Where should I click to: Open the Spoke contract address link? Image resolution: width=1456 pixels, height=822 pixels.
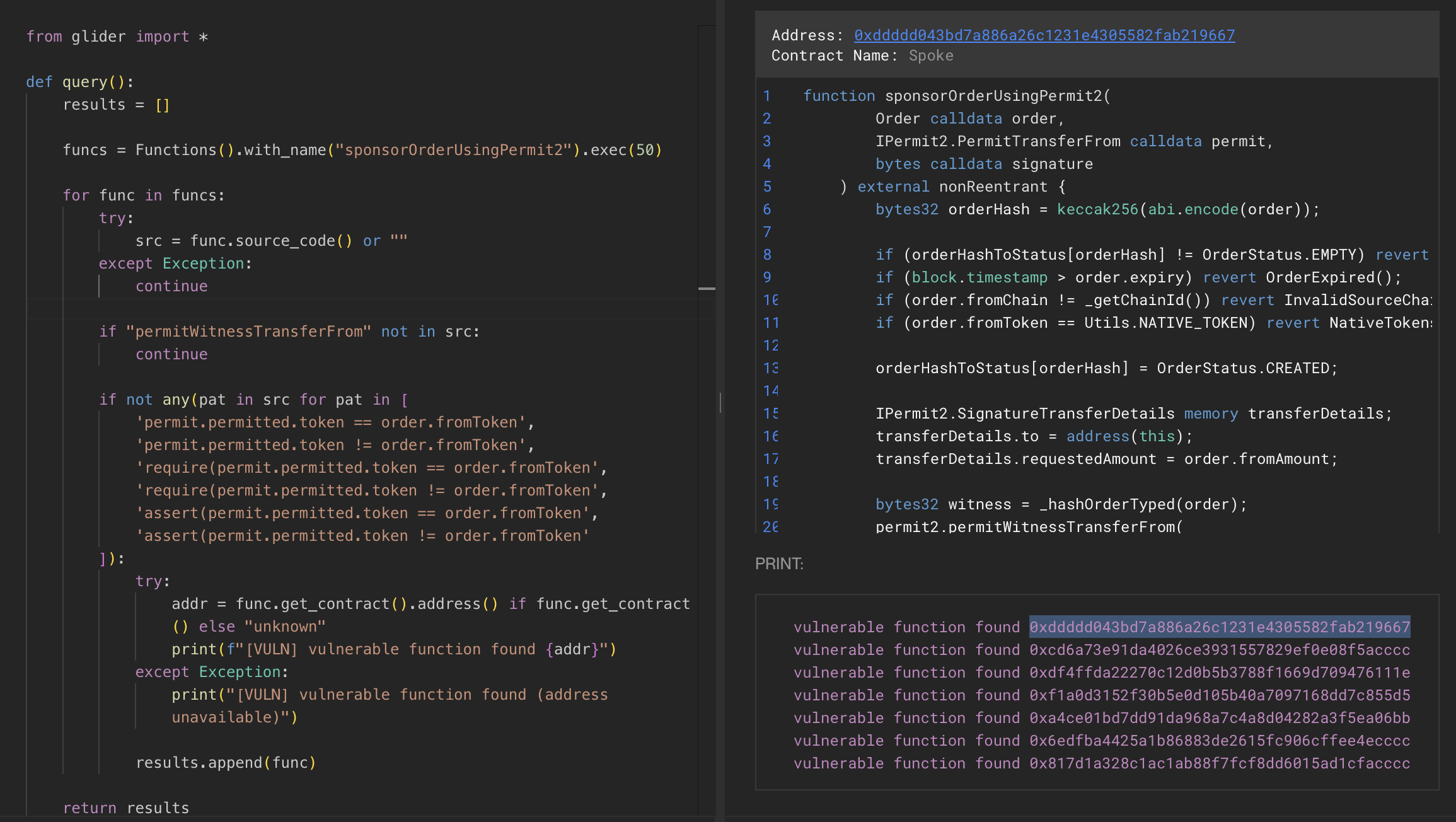tap(1044, 35)
